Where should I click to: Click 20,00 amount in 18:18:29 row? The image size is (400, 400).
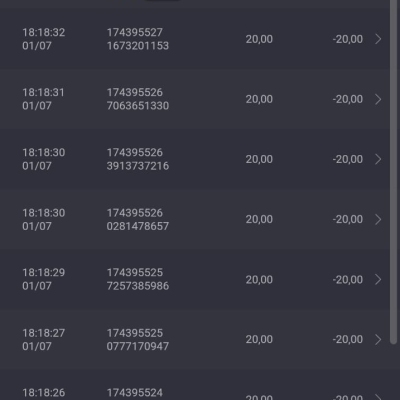[259, 279]
